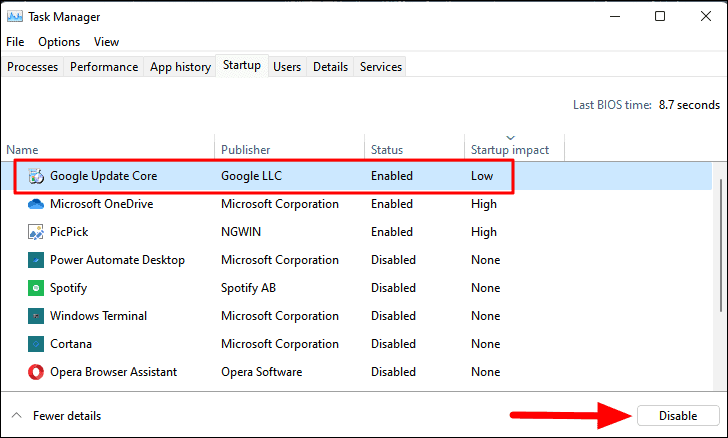Switch to the Details tab

coord(330,67)
